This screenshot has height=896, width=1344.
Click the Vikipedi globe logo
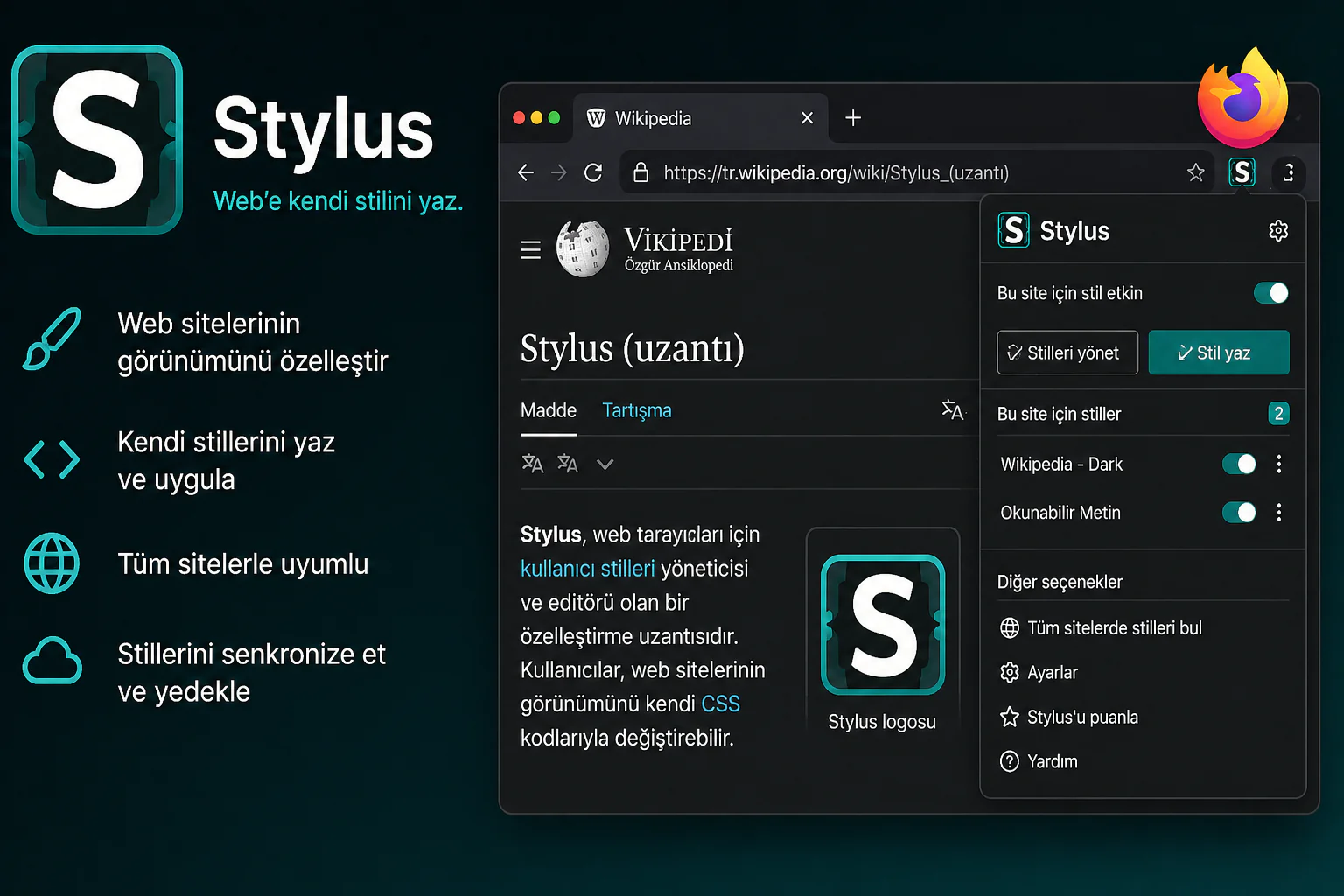pos(583,248)
